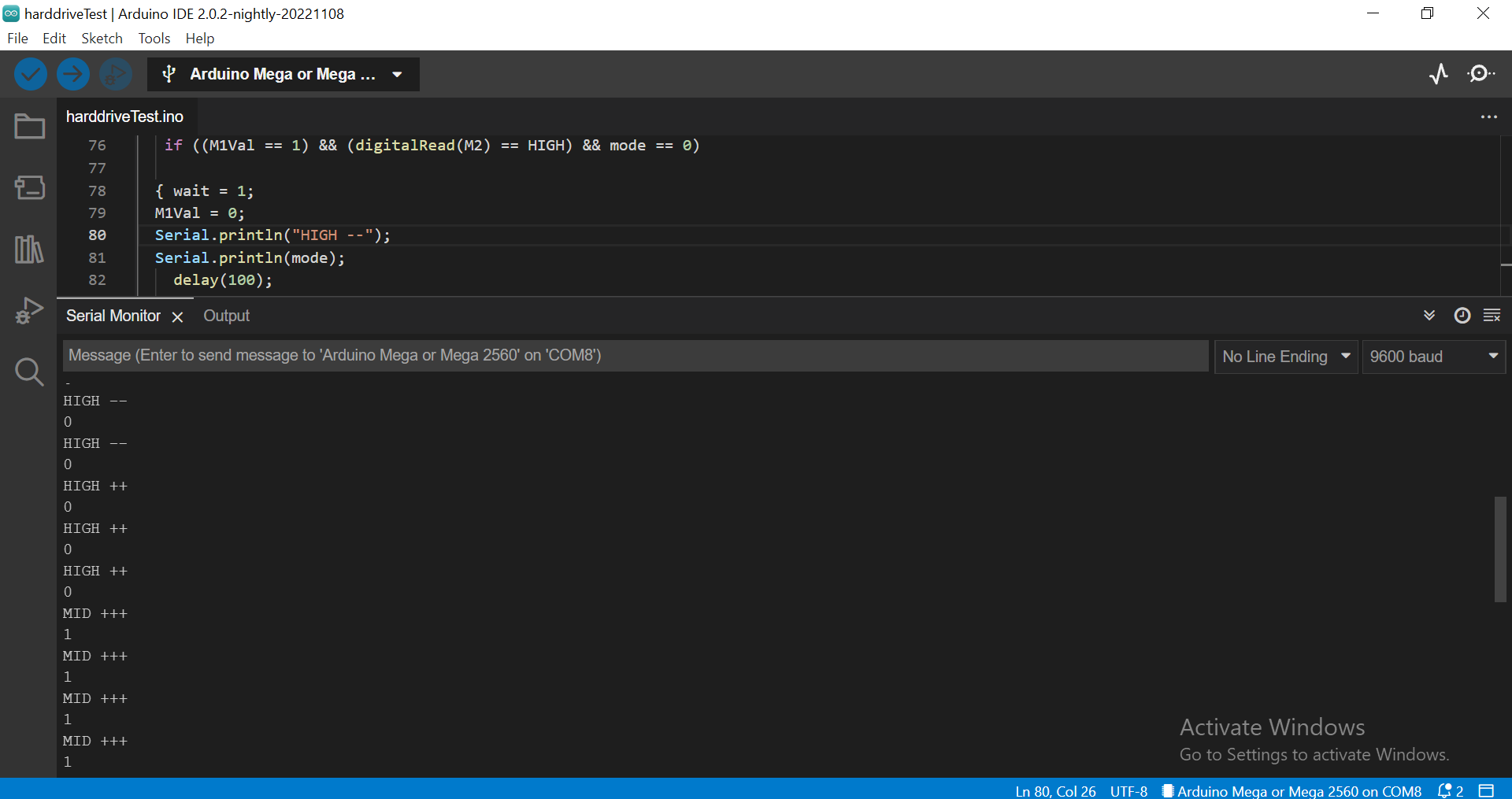The image size is (1512, 799).
Task: Start the debugger from the sidebar
Action: (x=28, y=310)
